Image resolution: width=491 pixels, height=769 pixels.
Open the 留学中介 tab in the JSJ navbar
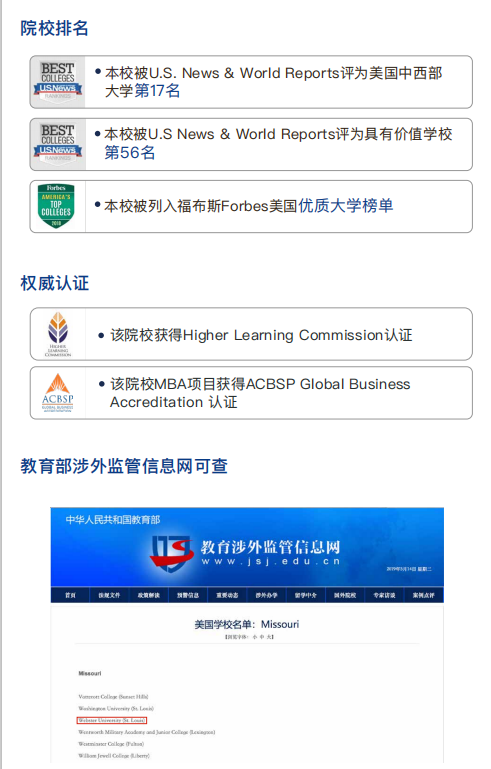306,595
